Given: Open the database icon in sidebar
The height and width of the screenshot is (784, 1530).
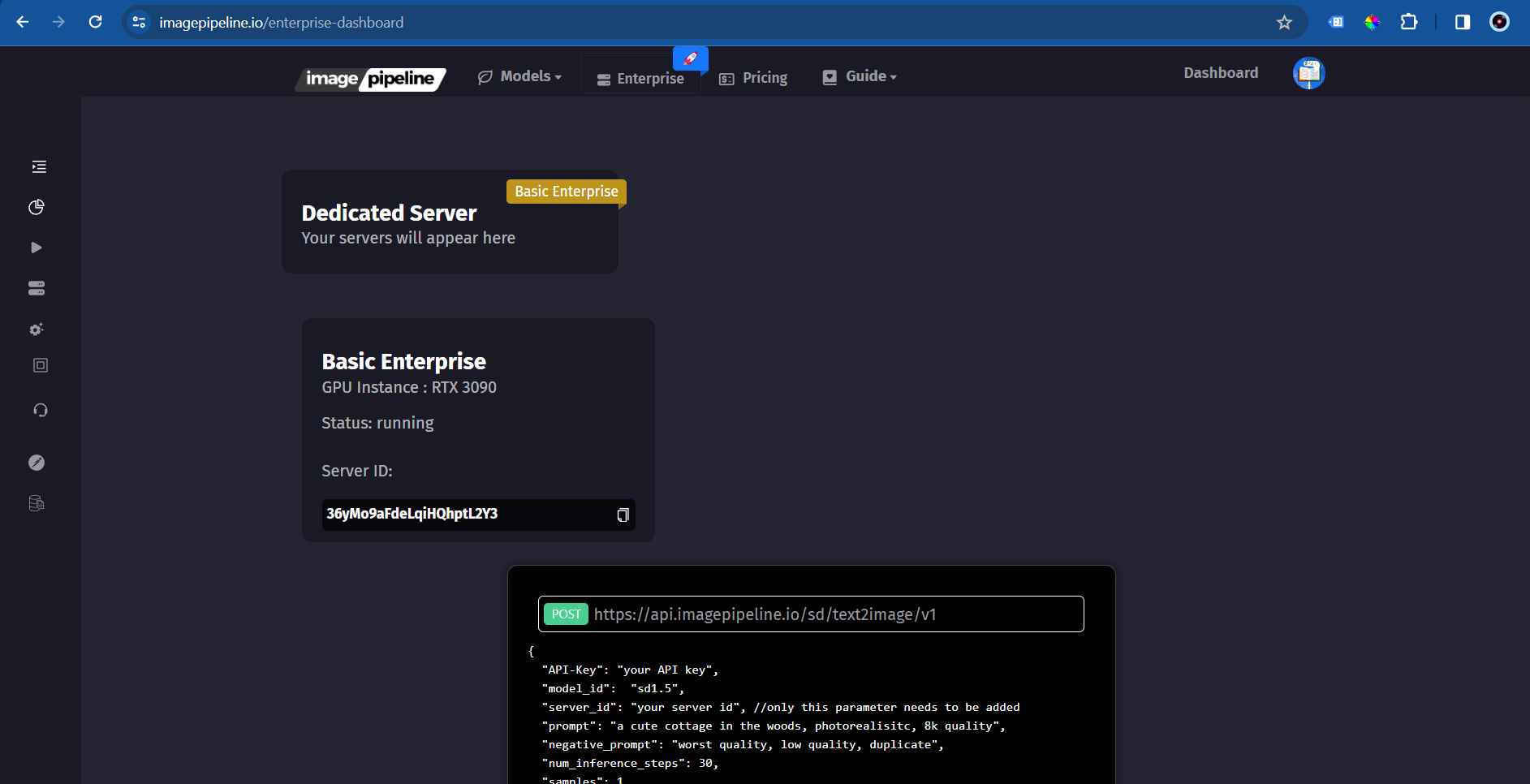Looking at the screenshot, I should (37, 503).
